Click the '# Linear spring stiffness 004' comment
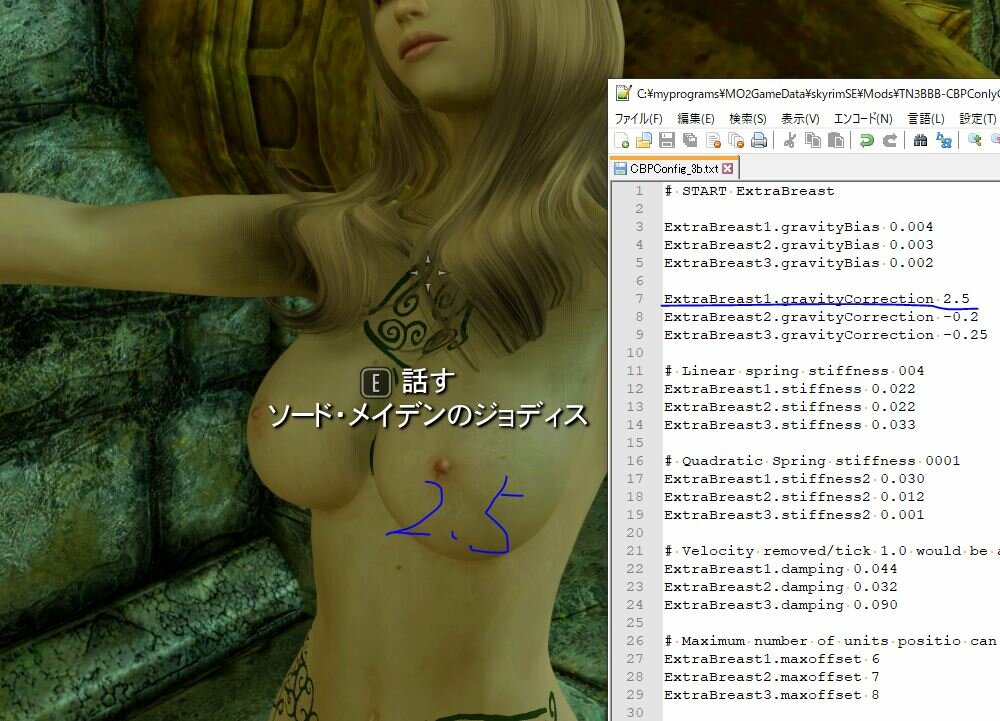 793,371
